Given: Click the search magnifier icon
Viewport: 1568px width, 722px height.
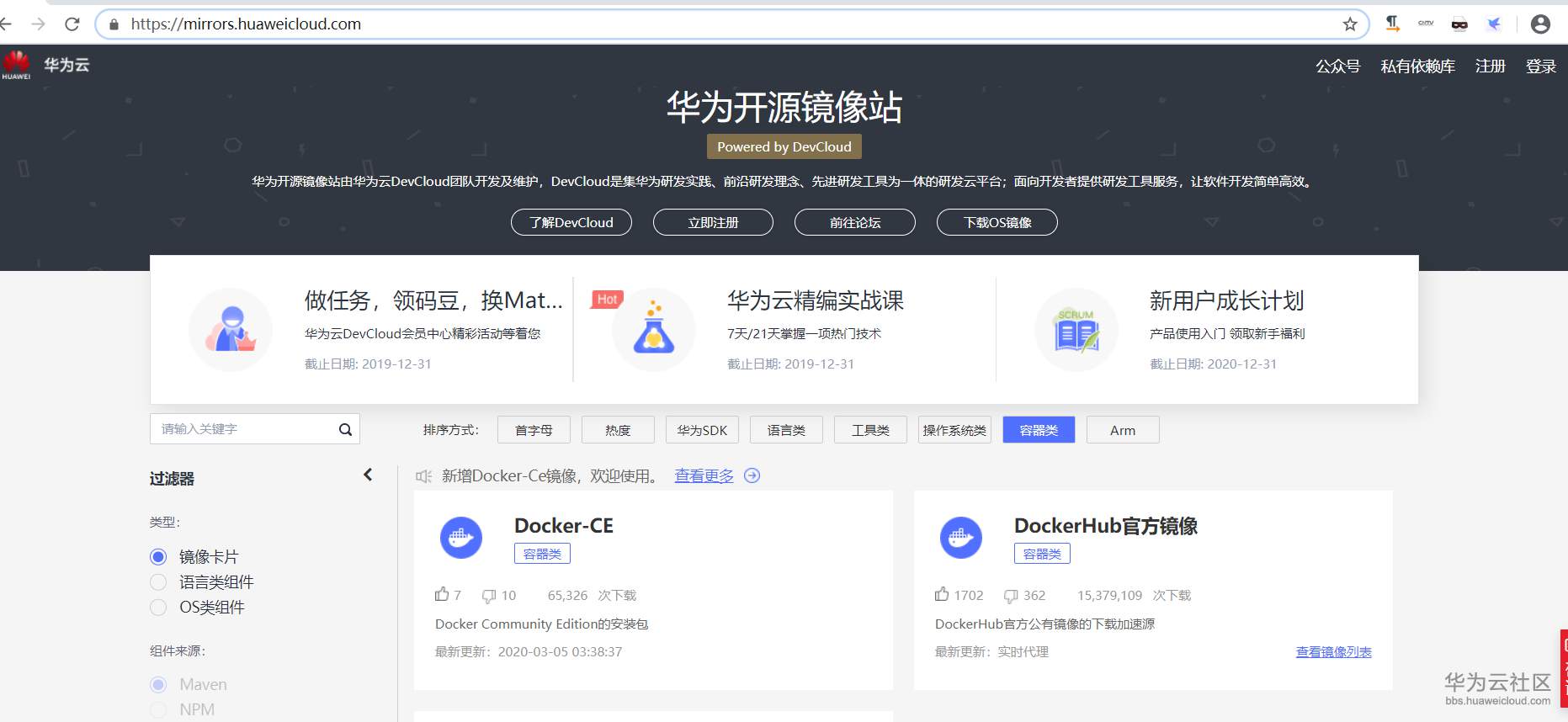Looking at the screenshot, I should pyautogui.click(x=345, y=429).
